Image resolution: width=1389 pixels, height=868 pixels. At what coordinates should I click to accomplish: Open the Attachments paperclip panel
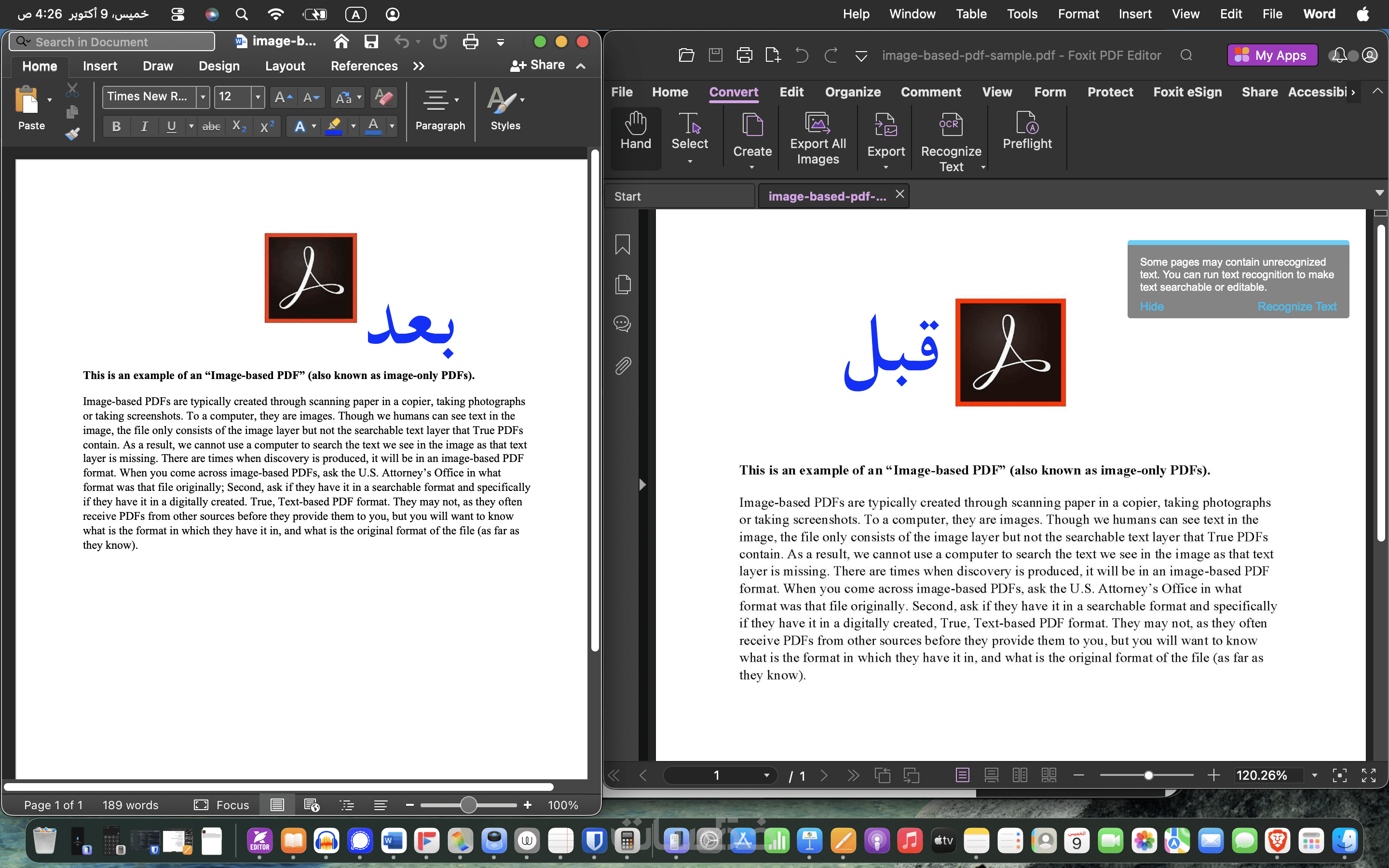coord(622,366)
